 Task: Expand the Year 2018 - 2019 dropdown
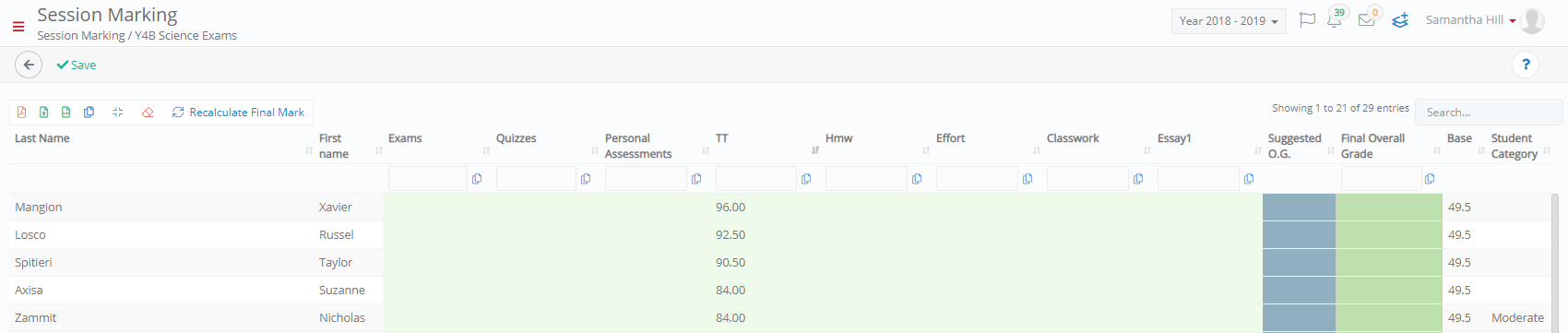(1229, 21)
